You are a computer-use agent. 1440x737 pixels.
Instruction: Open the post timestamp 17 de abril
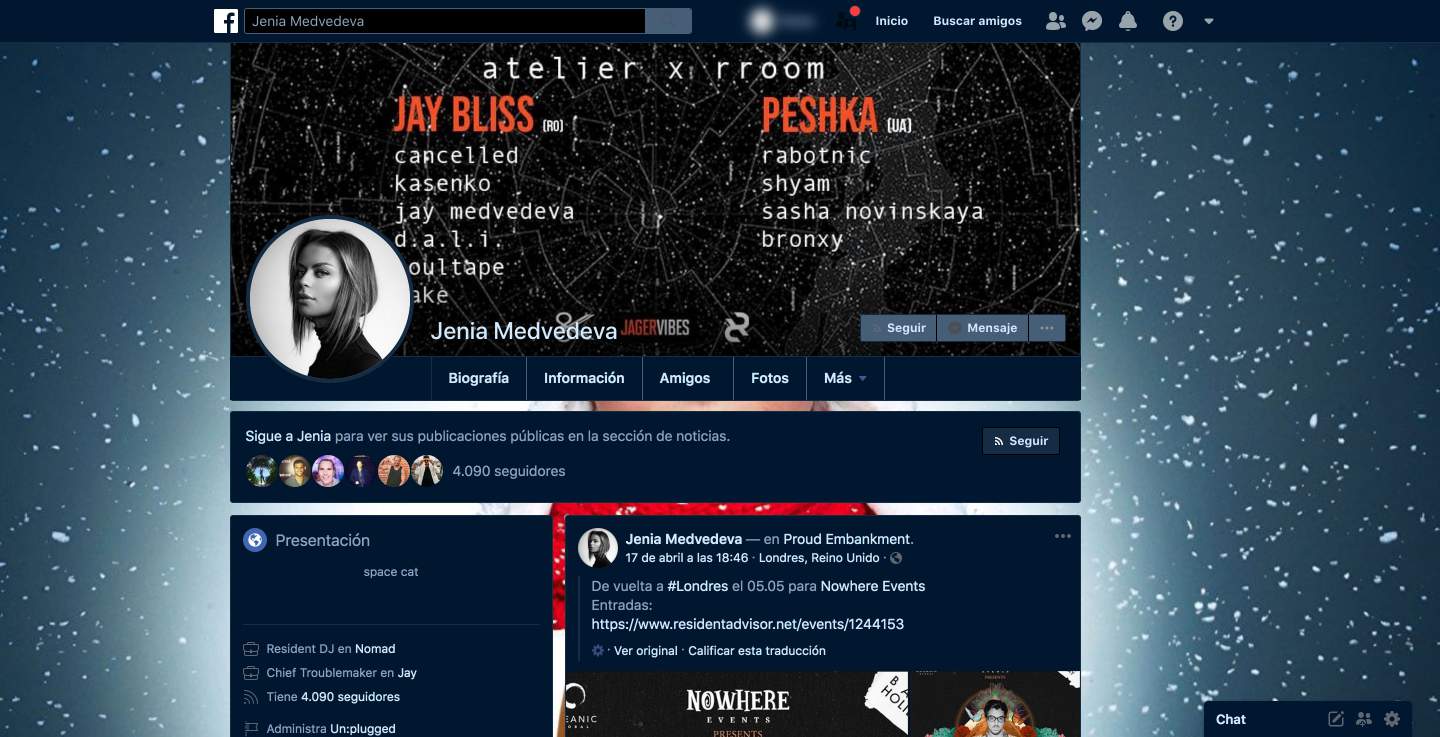(687, 558)
